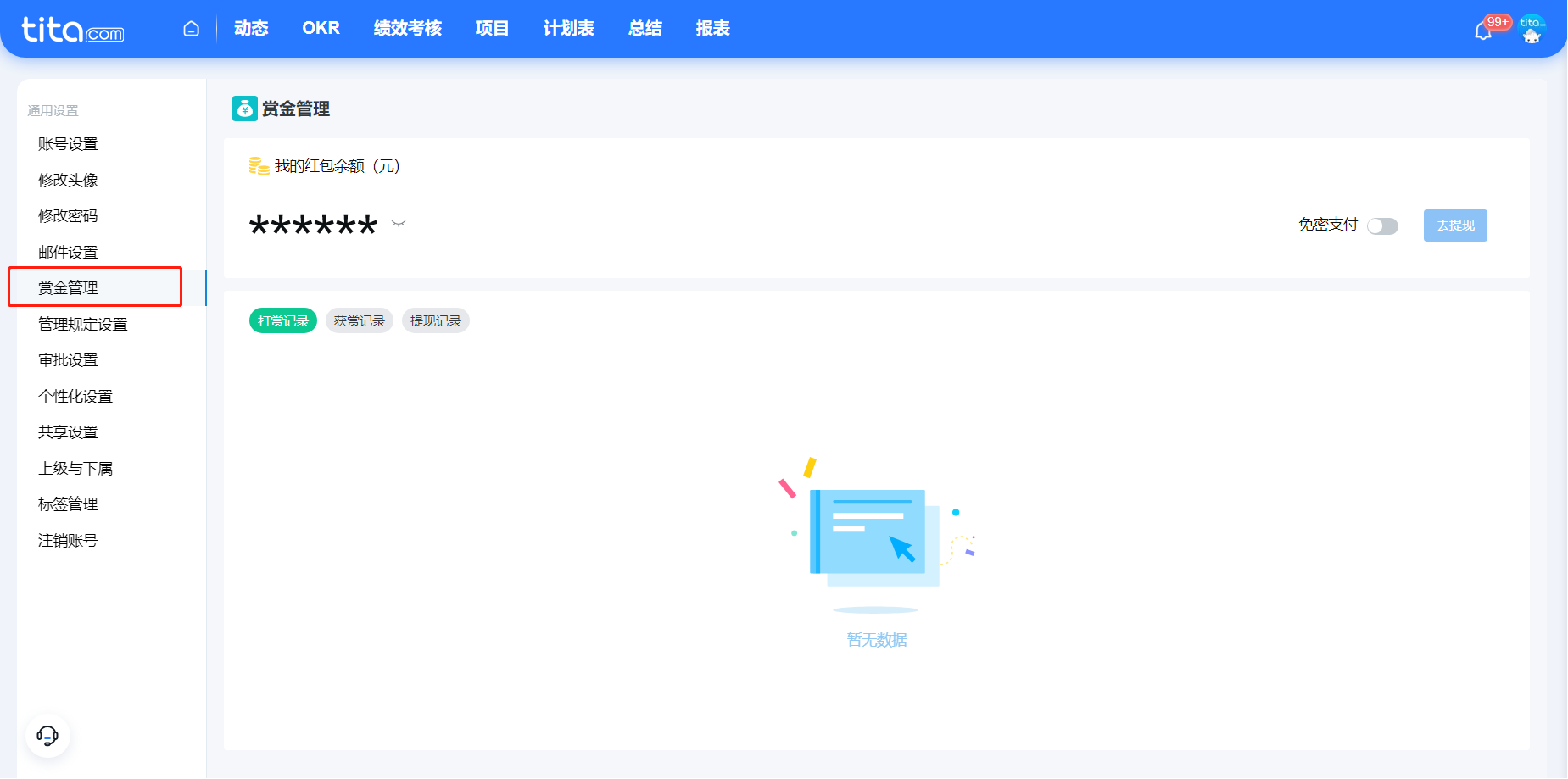Image resolution: width=1568 pixels, height=779 pixels.
Task: Open 修改密码 in the sidebar
Action: point(68,216)
